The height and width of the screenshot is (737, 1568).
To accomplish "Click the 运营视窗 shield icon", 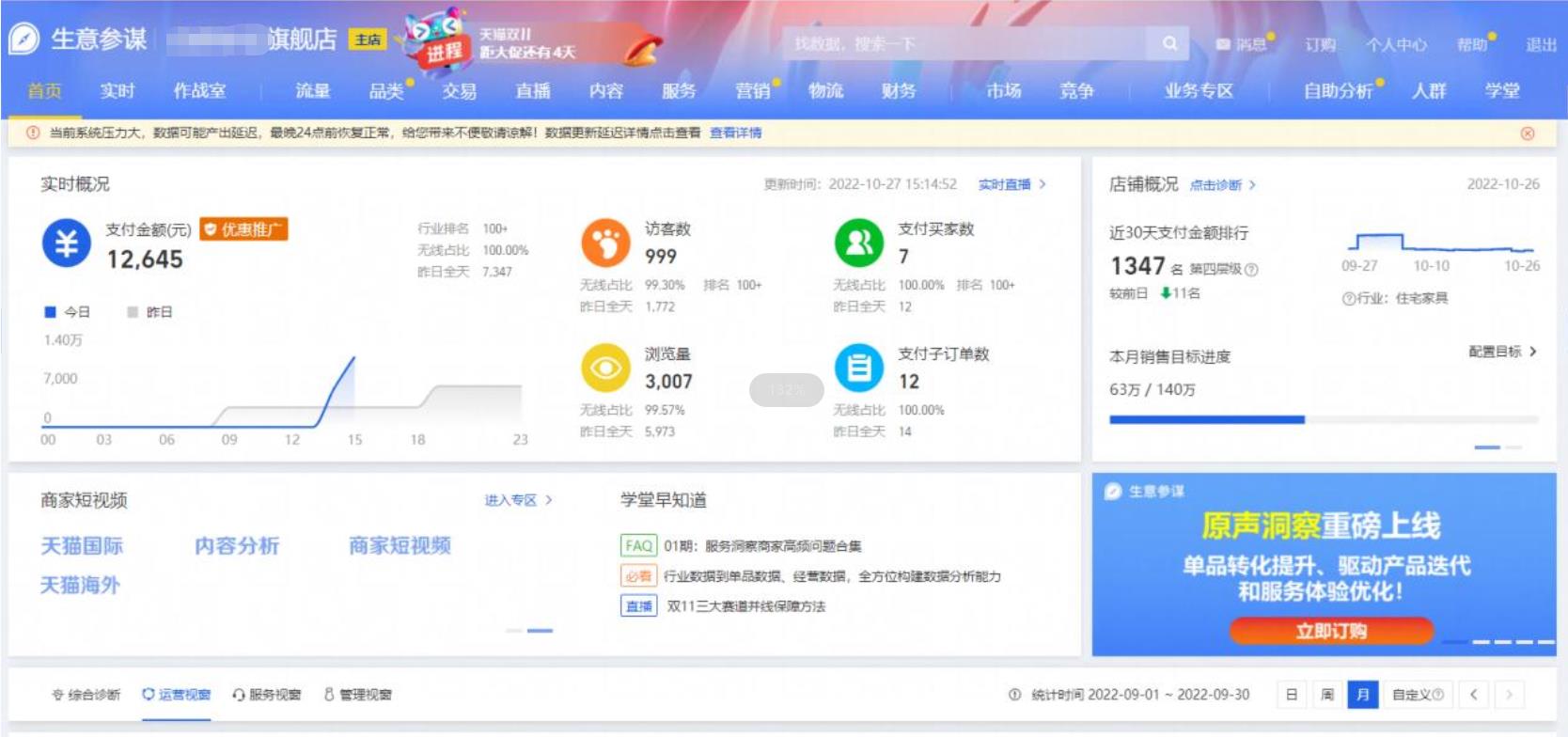I will [148, 695].
